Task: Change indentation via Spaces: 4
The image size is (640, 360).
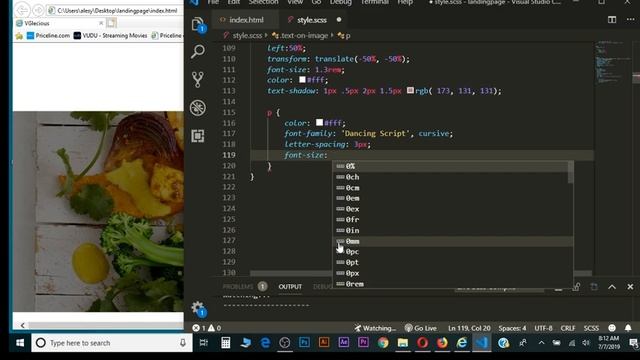Action: pyautogui.click(x=512, y=328)
